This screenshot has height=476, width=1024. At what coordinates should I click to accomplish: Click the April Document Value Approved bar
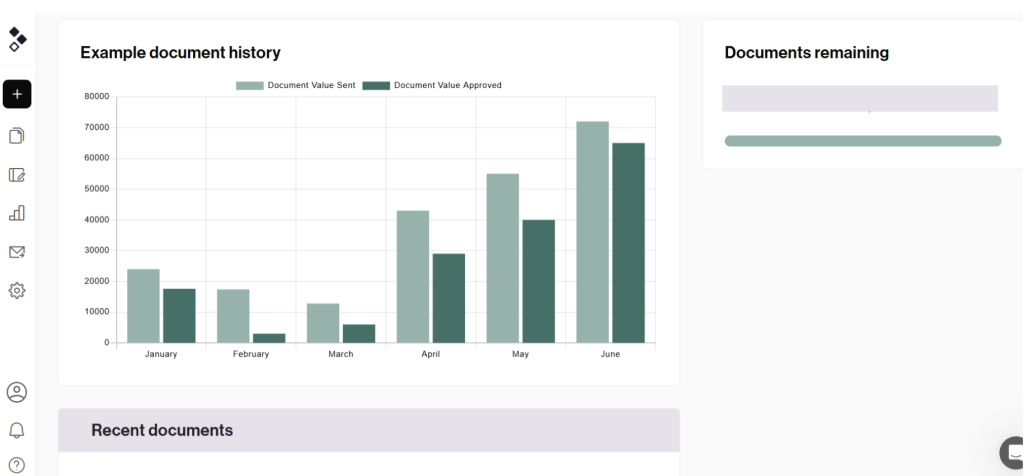pyautogui.click(x=448, y=298)
